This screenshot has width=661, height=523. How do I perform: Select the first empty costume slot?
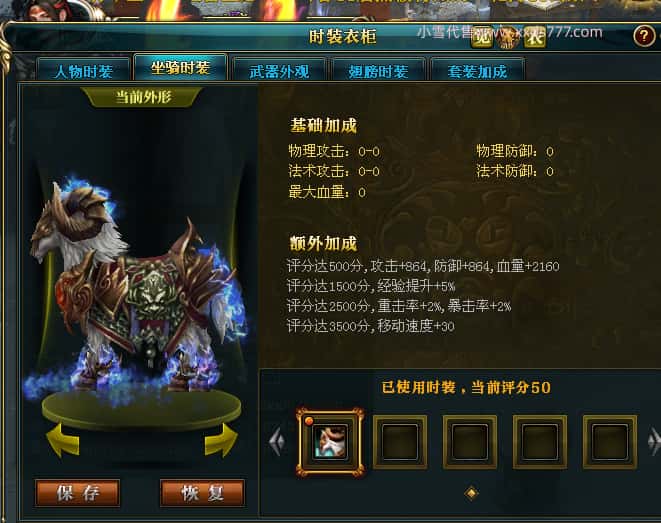tap(400, 442)
